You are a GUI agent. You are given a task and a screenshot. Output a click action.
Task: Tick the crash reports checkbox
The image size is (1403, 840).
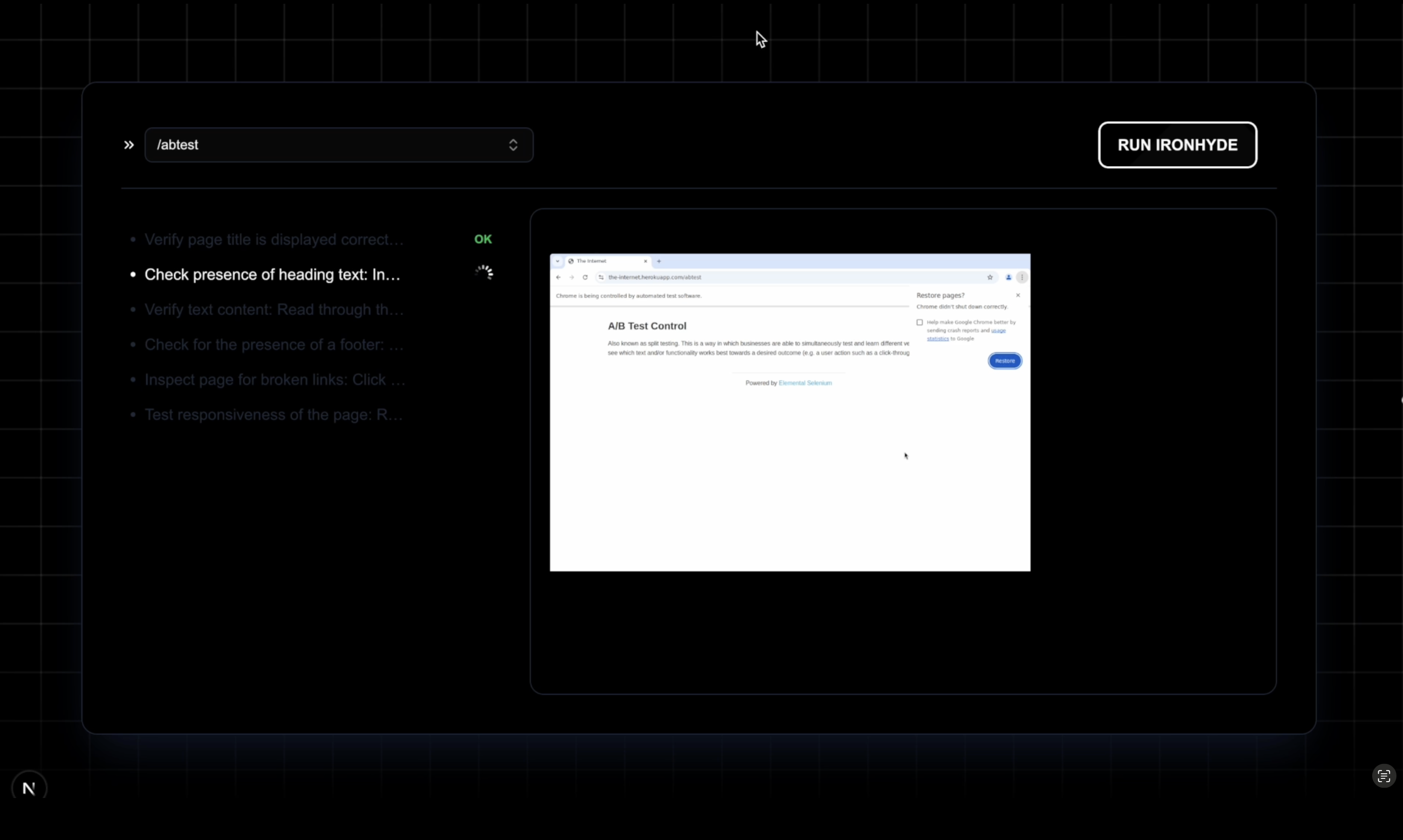point(919,322)
